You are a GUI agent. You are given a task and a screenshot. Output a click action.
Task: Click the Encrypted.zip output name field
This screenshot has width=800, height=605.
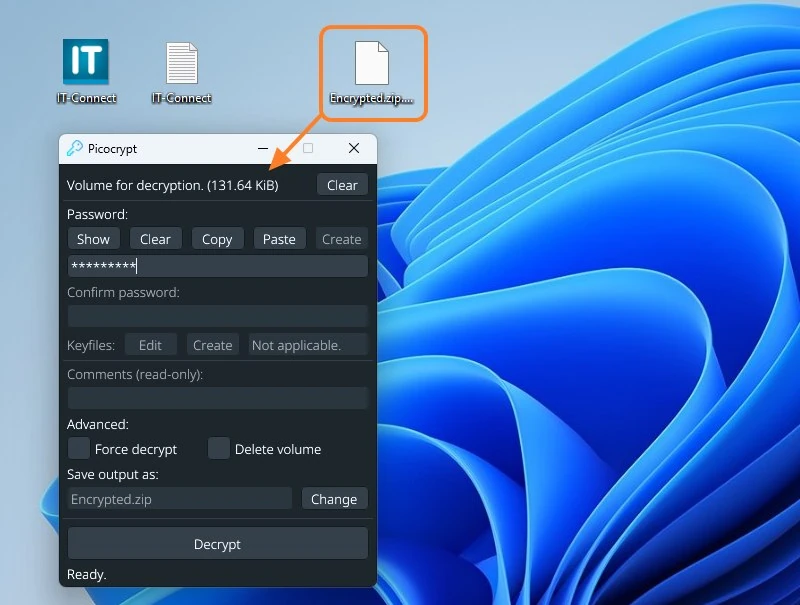click(180, 498)
